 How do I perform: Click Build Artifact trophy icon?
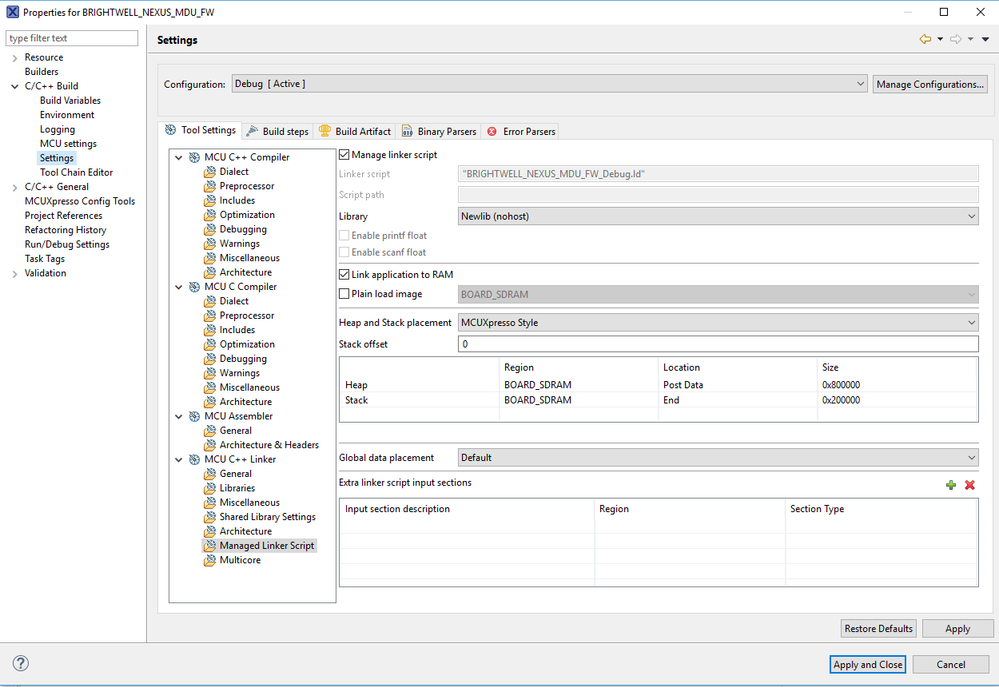pyautogui.click(x=324, y=131)
